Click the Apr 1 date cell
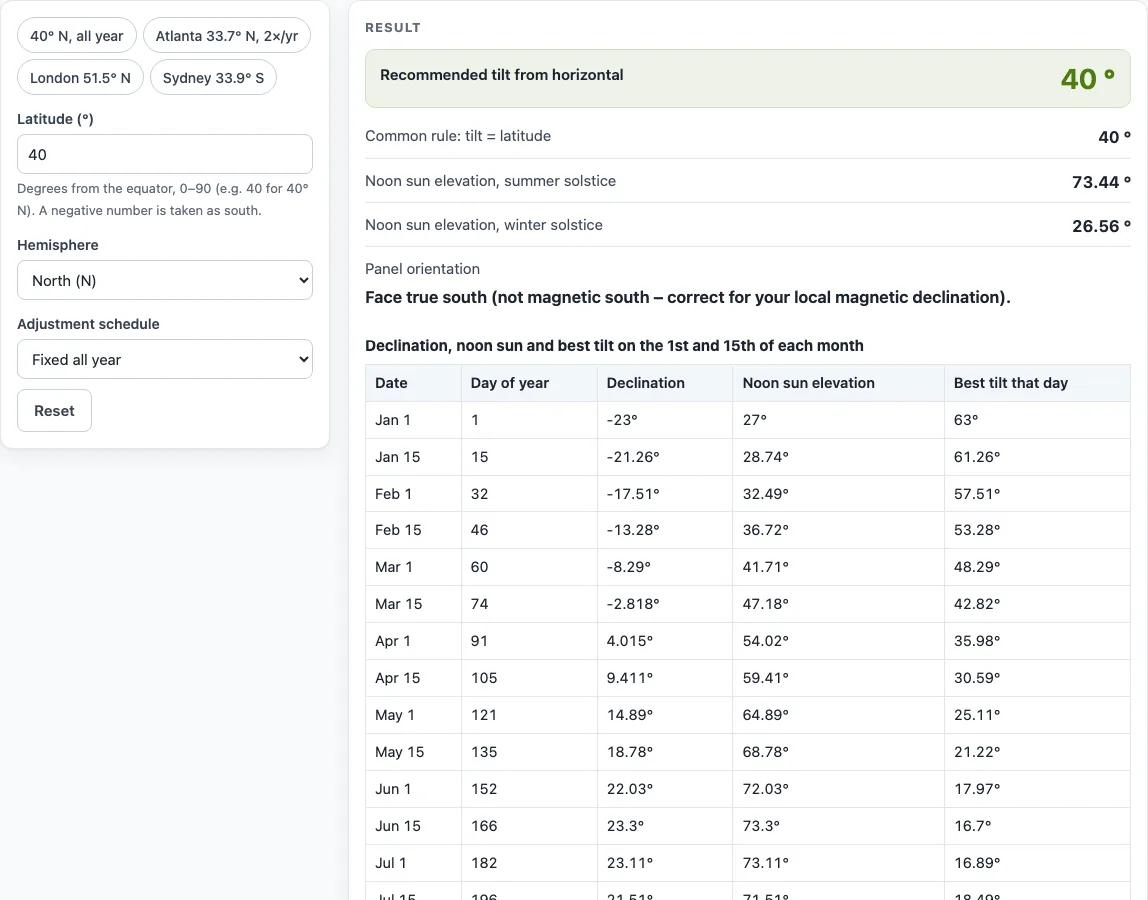Viewport: 1148px width, 900px height. [x=414, y=641]
